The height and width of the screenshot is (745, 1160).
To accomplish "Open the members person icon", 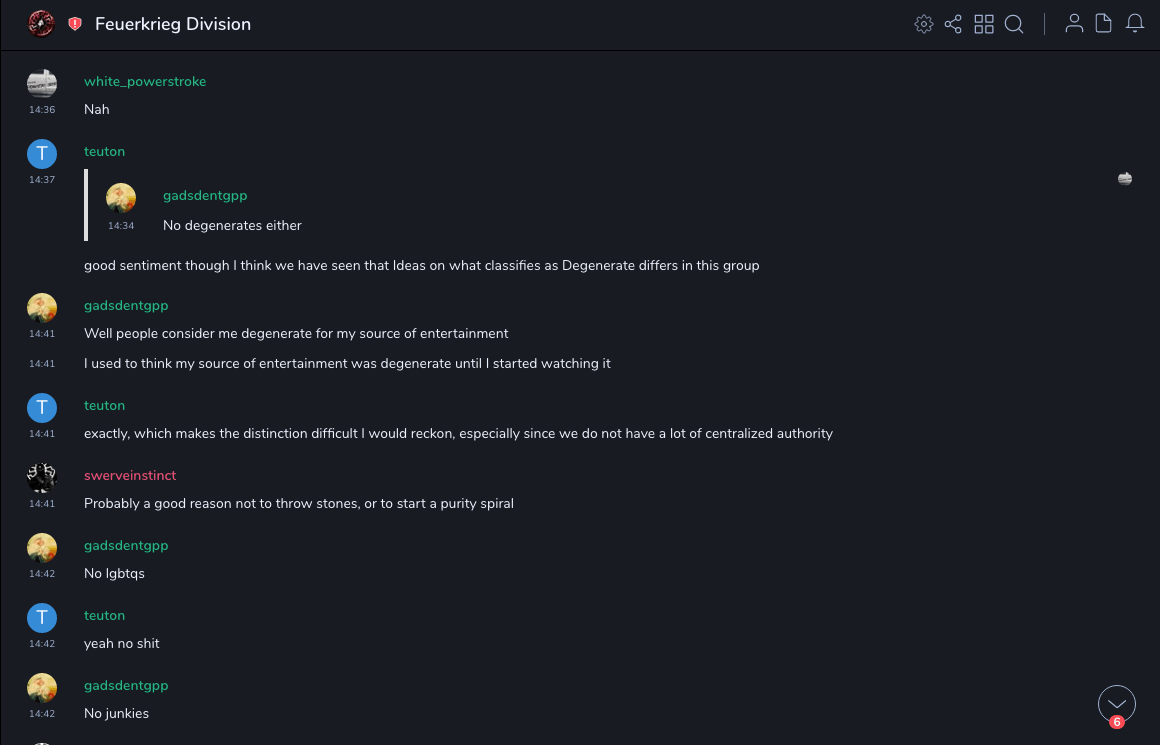I will [1074, 24].
